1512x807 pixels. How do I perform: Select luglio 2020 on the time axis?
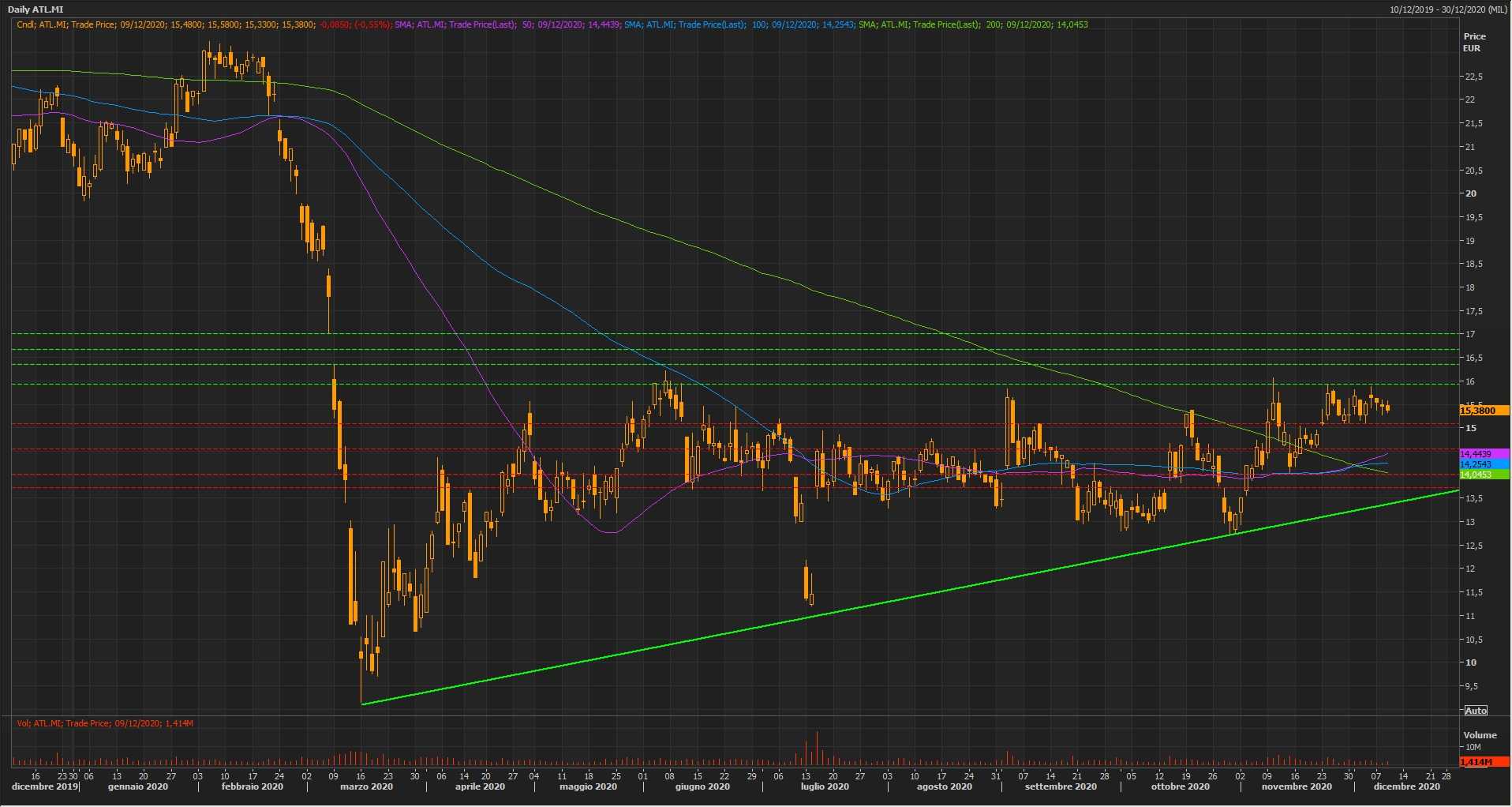pos(825,786)
